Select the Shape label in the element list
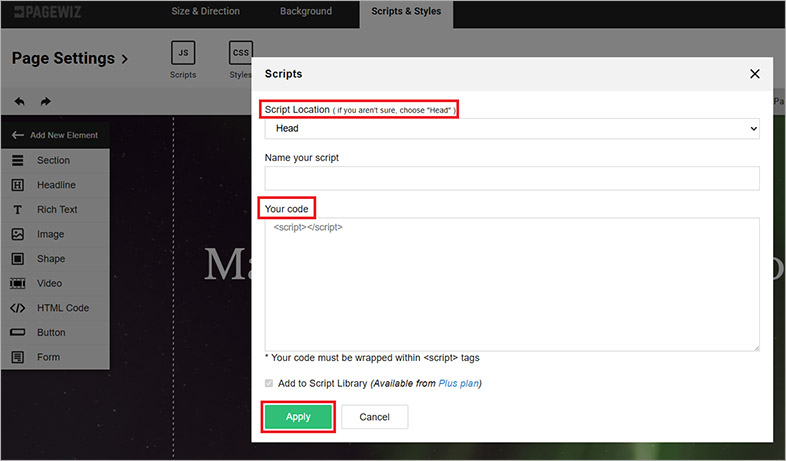Screen dimensions: 786x461 pos(51,259)
